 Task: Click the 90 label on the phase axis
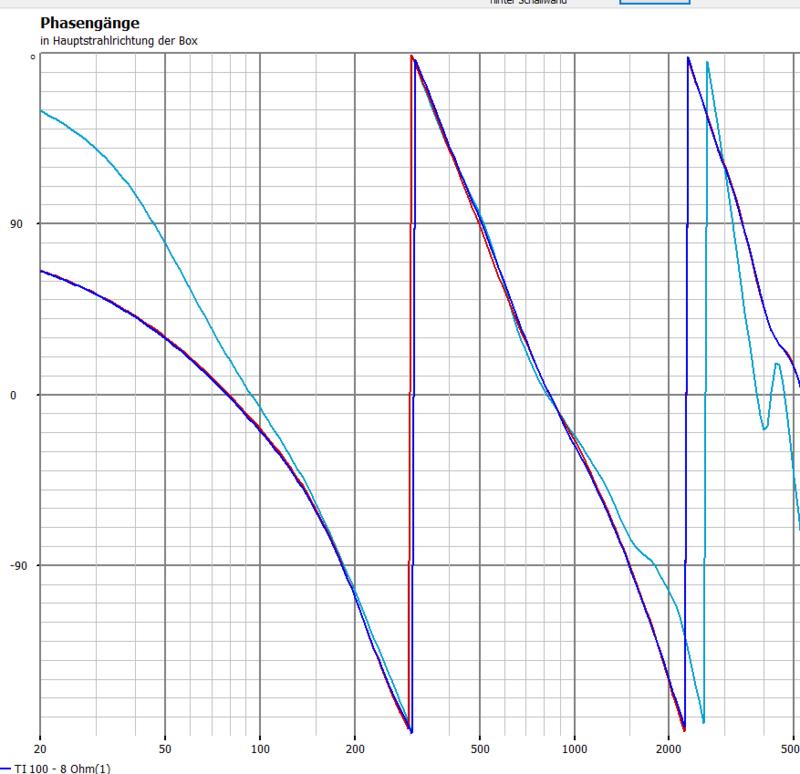[16, 224]
